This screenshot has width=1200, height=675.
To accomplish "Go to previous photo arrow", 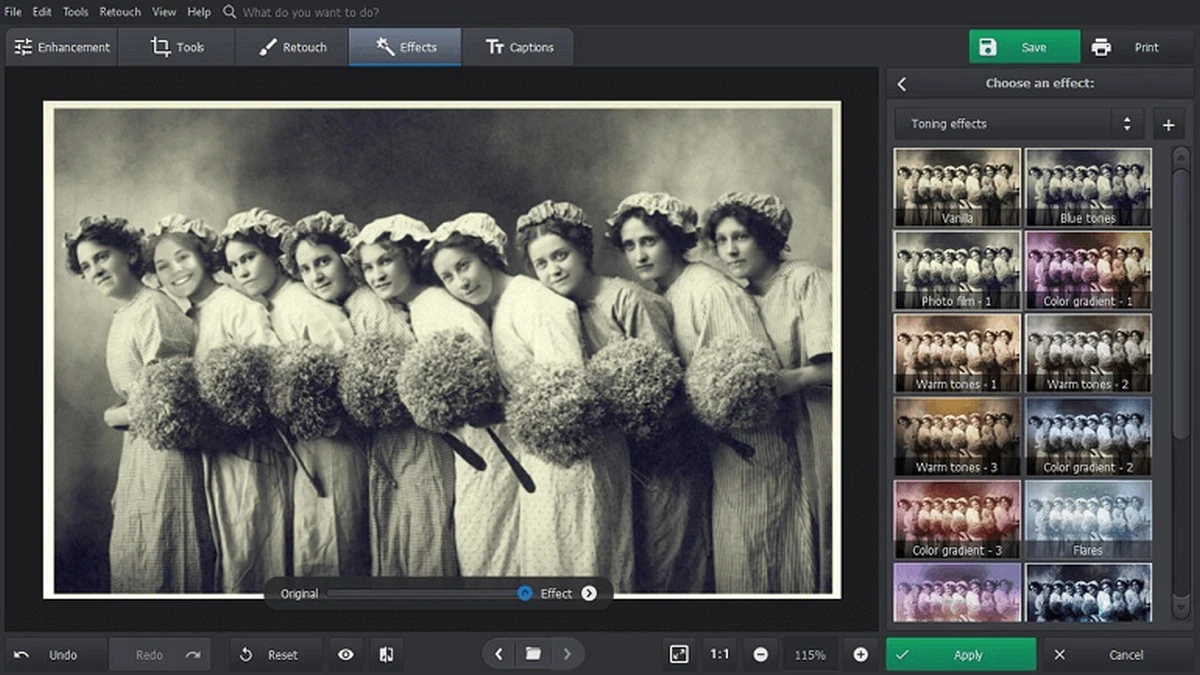I will [499, 654].
